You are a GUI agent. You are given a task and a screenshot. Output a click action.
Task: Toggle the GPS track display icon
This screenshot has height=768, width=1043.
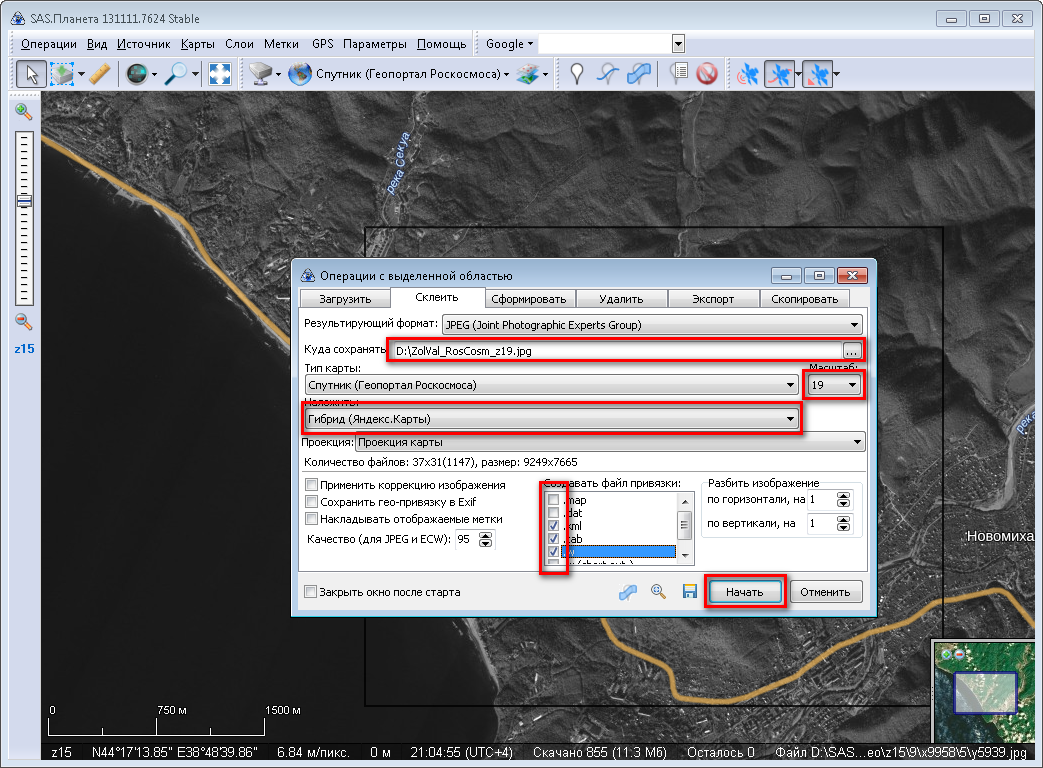pyautogui.click(x=780, y=74)
